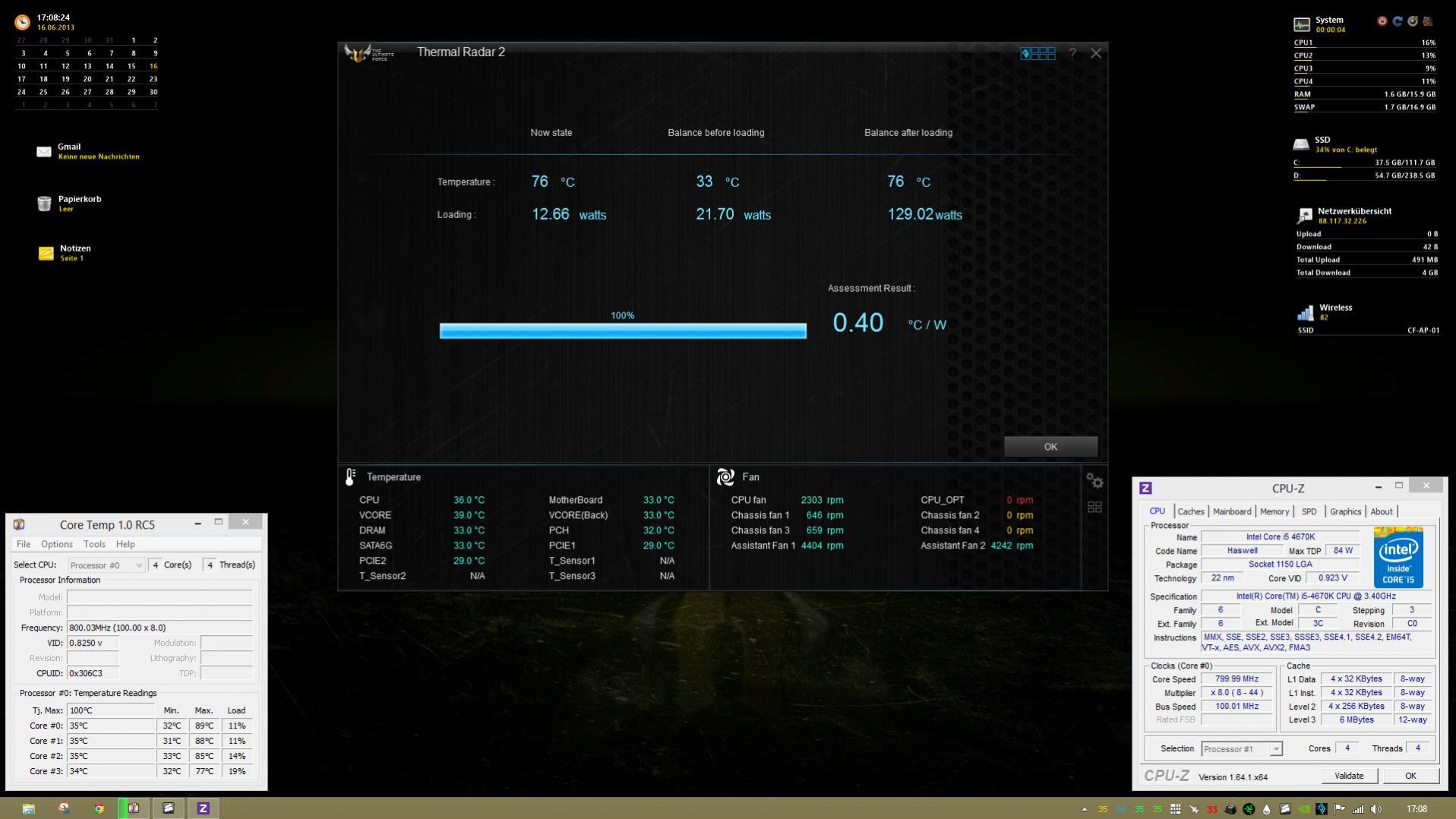This screenshot has width=1456, height=819.
Task: Open File Explorer from the taskbar
Action: click(x=29, y=808)
